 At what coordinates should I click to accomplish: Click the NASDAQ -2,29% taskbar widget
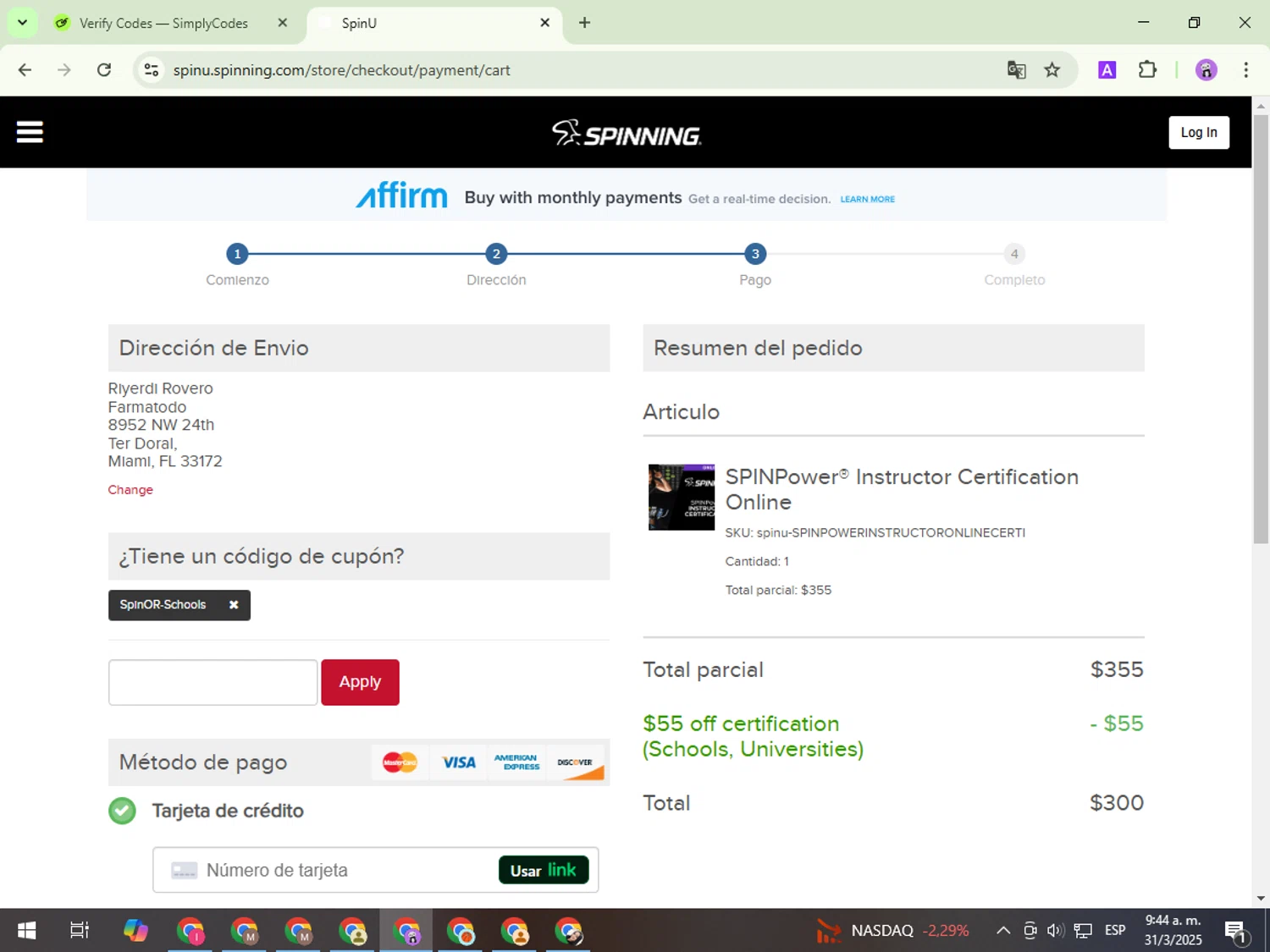pos(892,931)
